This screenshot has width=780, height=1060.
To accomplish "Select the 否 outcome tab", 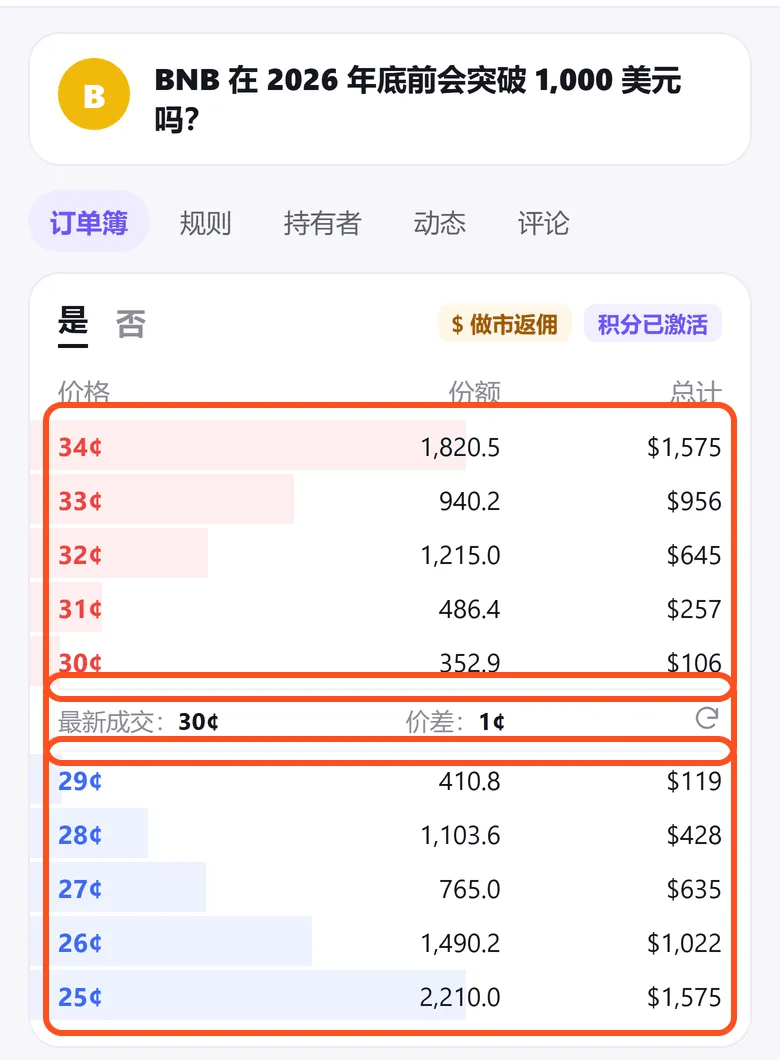I will click(131, 323).
